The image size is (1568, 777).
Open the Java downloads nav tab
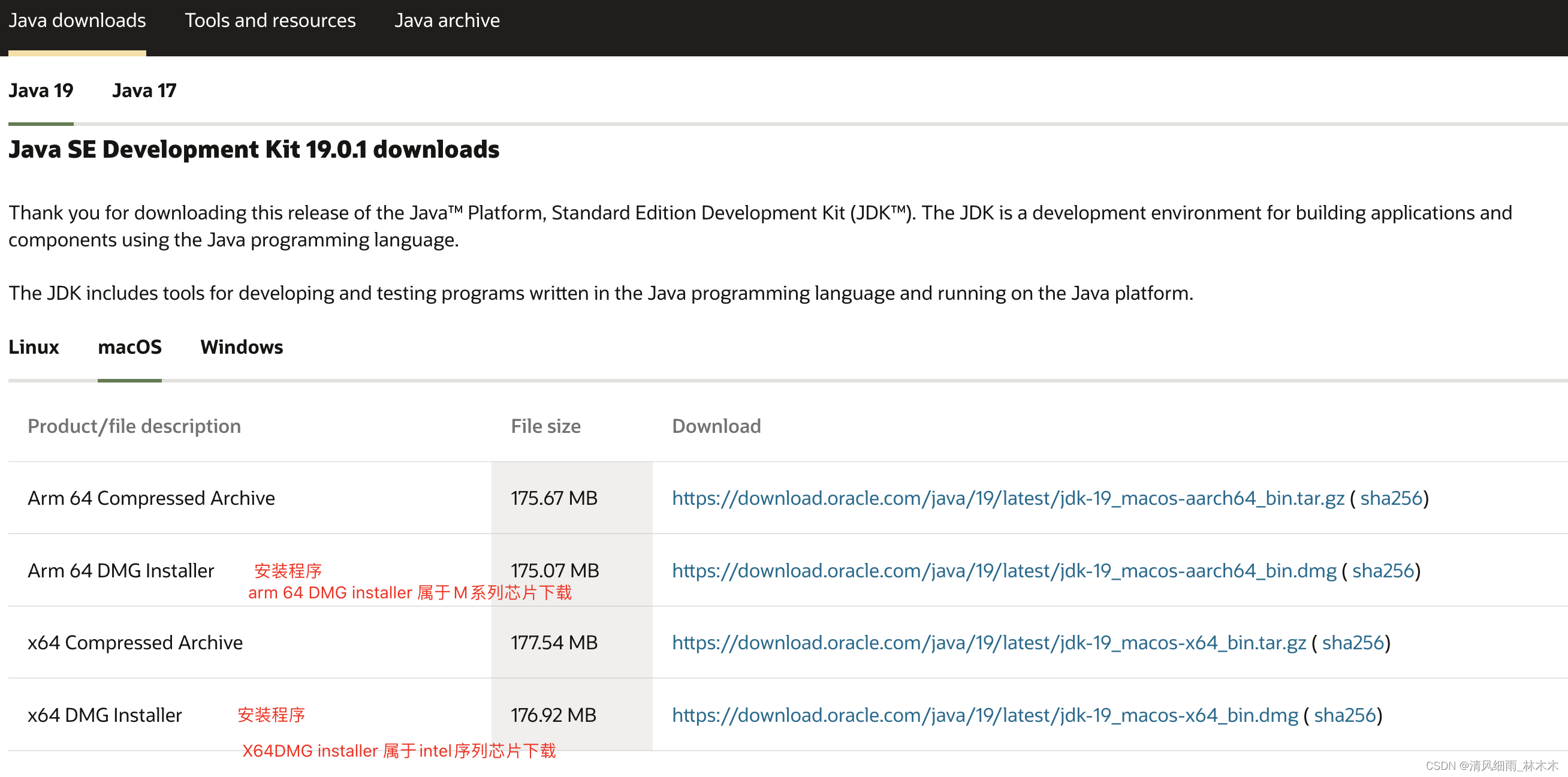77,21
